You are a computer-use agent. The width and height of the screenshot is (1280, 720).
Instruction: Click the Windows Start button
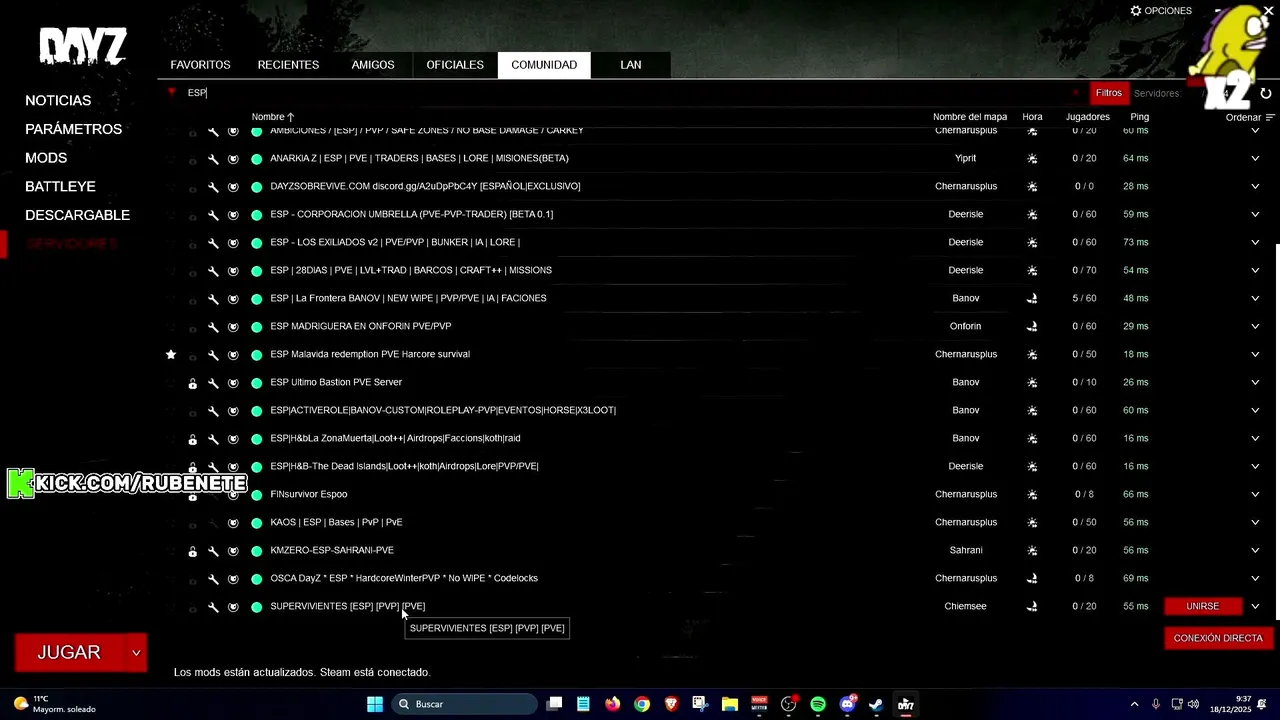(x=375, y=704)
